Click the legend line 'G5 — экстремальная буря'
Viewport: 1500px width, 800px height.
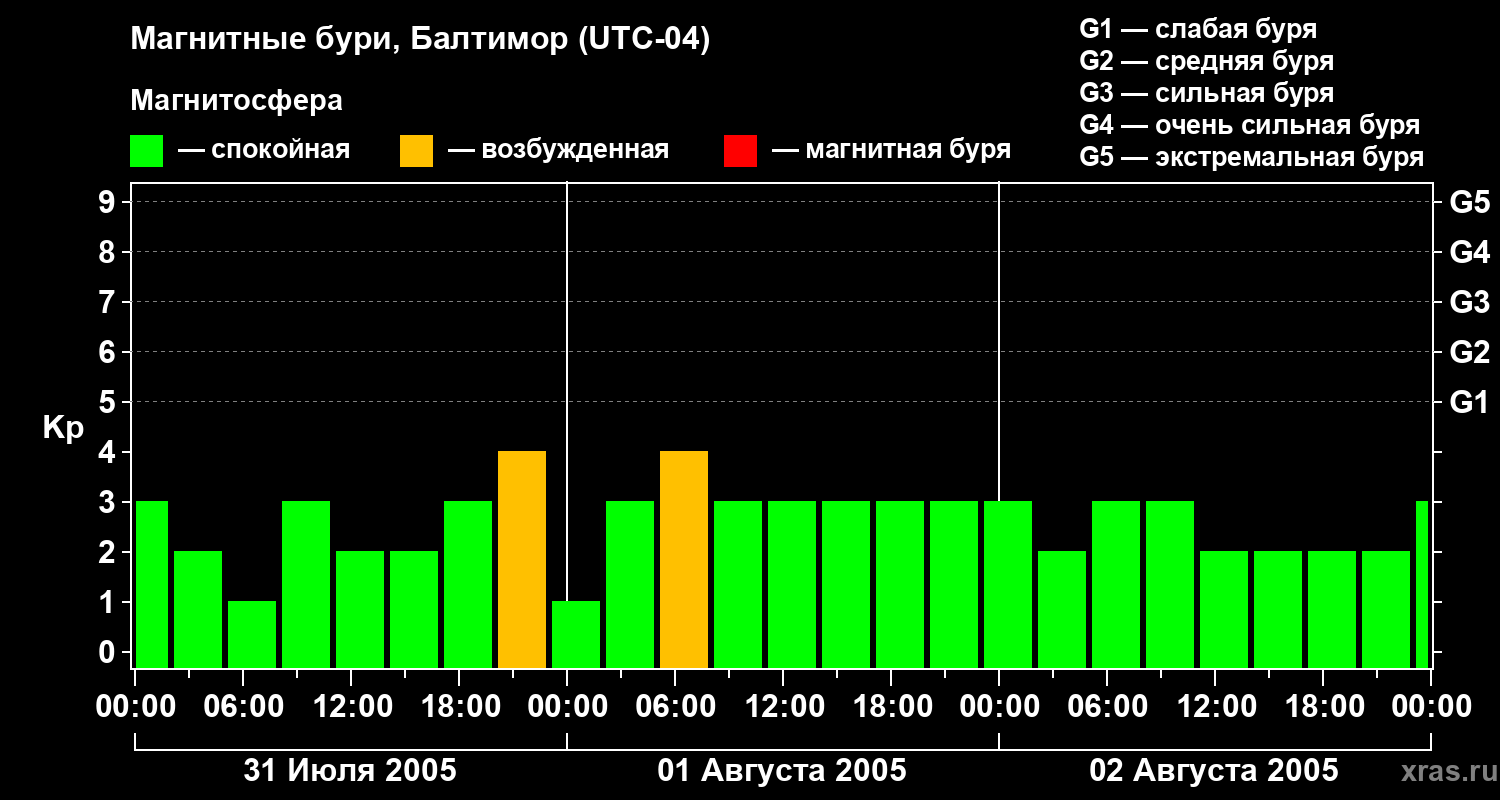pos(1252,157)
